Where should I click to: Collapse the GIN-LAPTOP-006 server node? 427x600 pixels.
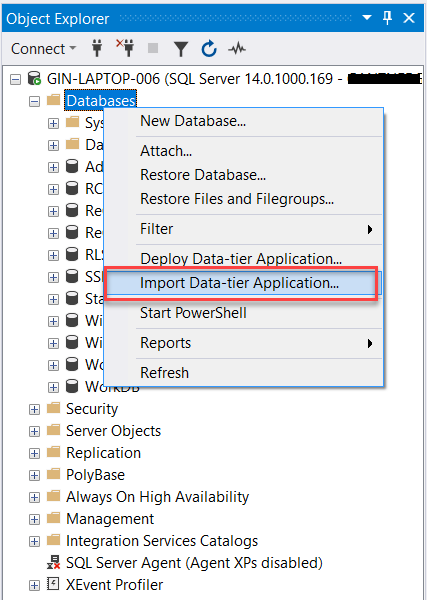tap(15, 80)
